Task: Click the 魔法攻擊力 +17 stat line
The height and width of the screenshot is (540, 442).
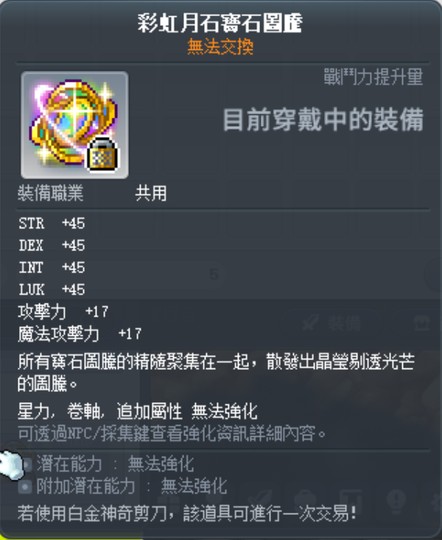Action: [x=80, y=334]
